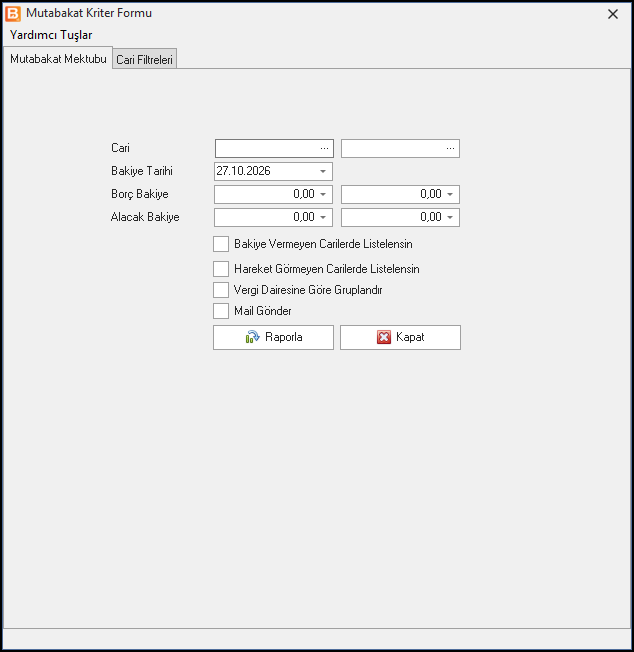Open the lookup ellipsis in the first Cari field
This screenshot has height=652, width=634.
[324, 148]
